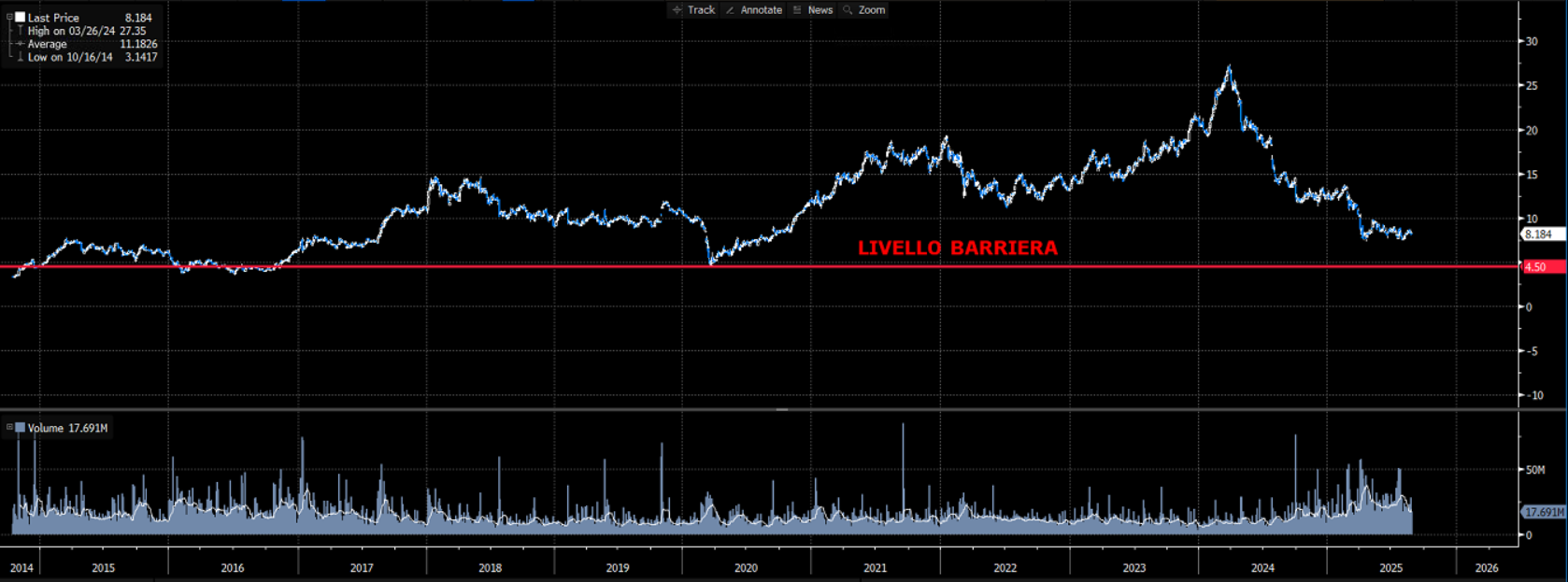Click the Zoom magnifier icon
The image size is (1568, 582).
click(848, 10)
